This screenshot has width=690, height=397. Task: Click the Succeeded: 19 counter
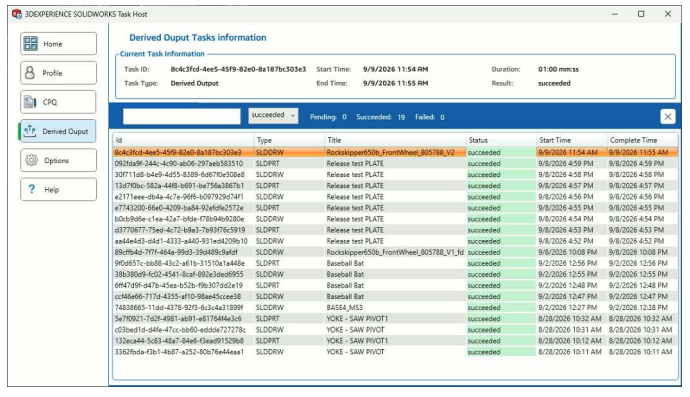[x=381, y=117]
